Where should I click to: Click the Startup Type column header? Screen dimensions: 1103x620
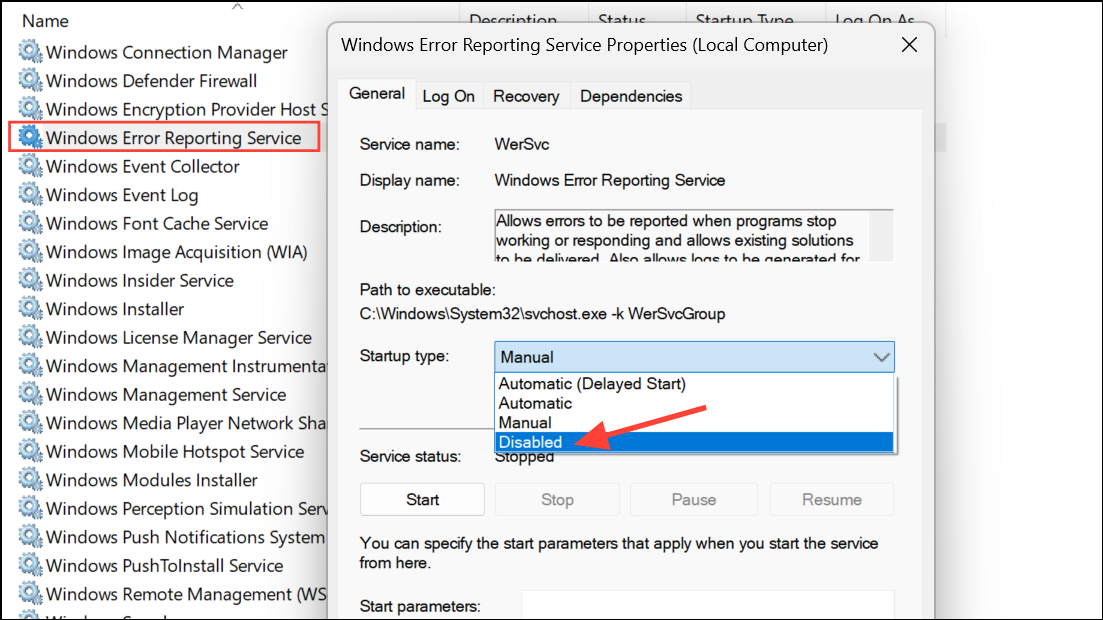tap(744, 20)
